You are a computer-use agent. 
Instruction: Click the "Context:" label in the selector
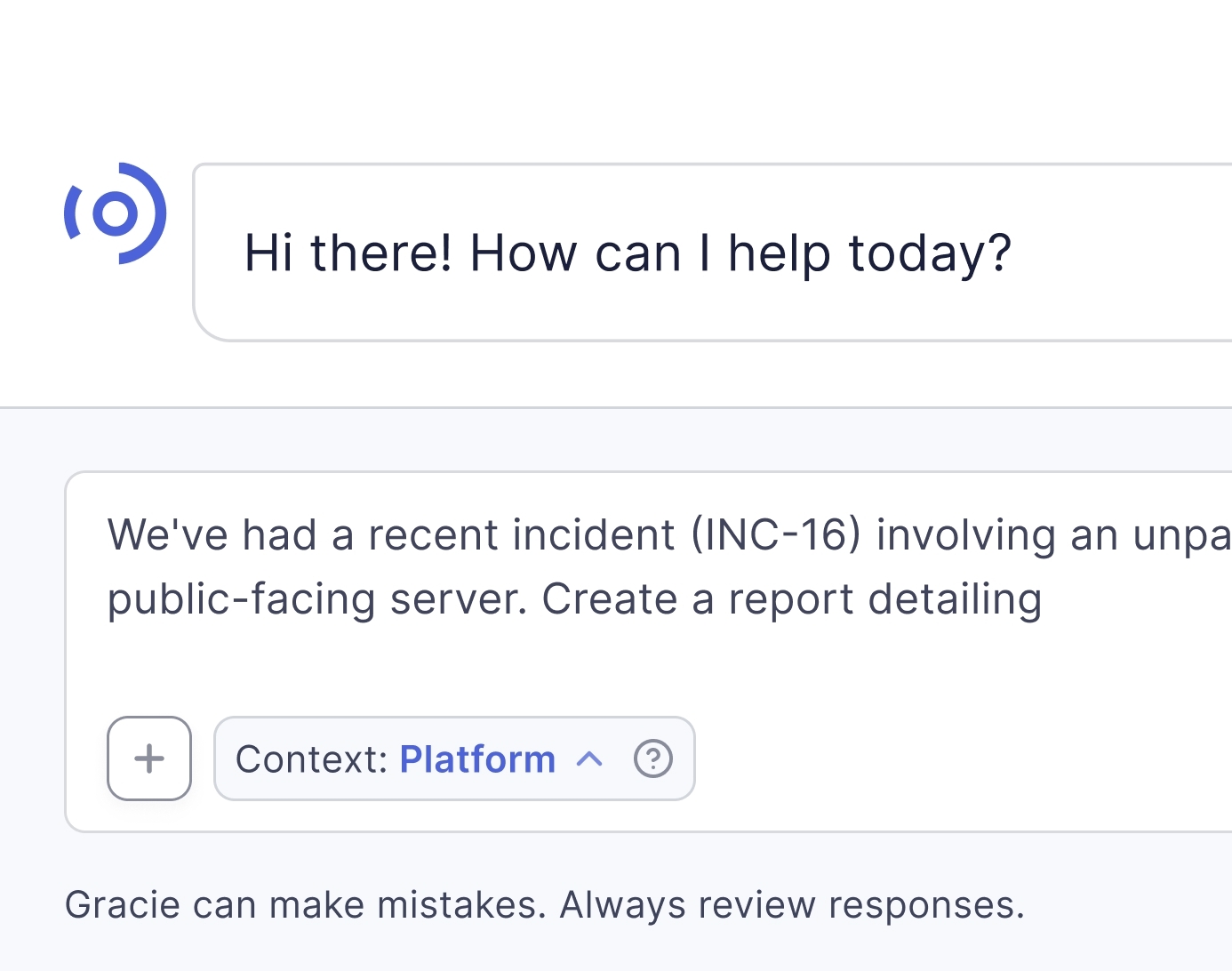(x=311, y=759)
